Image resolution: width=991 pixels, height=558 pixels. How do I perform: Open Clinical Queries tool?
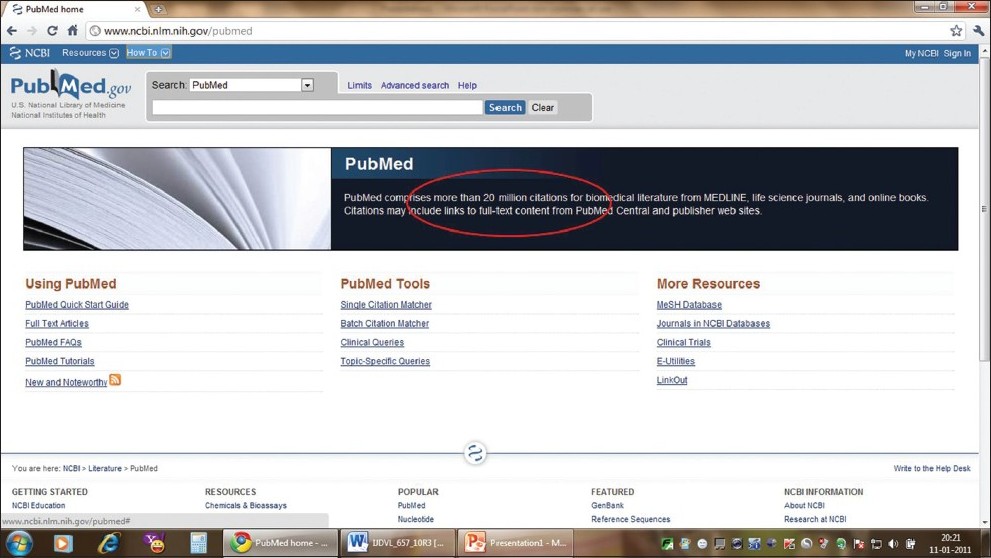pos(372,343)
